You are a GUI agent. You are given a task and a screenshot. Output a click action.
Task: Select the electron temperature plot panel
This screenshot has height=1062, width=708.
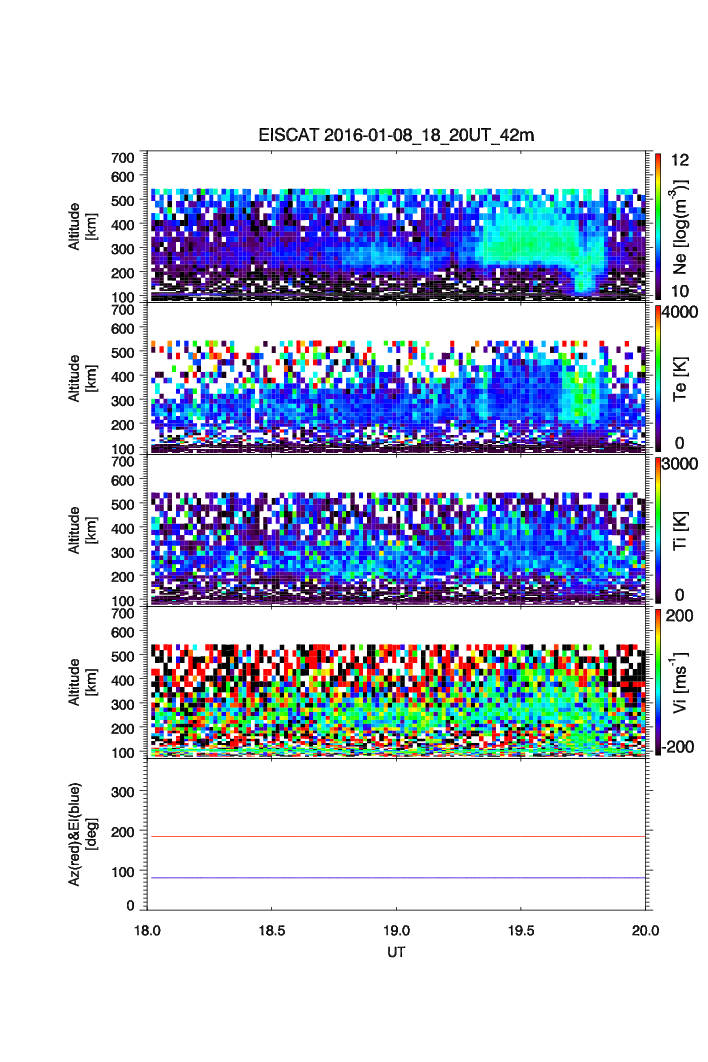[x=398, y=378]
